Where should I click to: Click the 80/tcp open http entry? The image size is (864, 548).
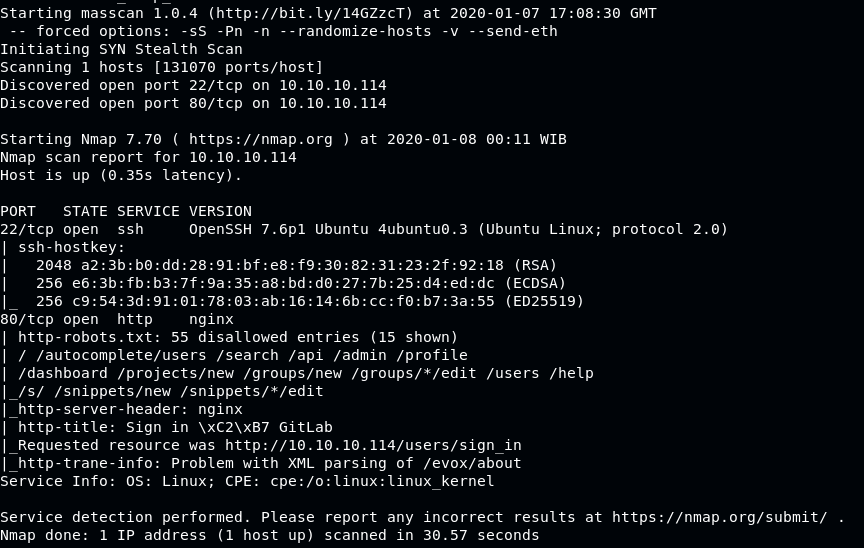coord(76,319)
